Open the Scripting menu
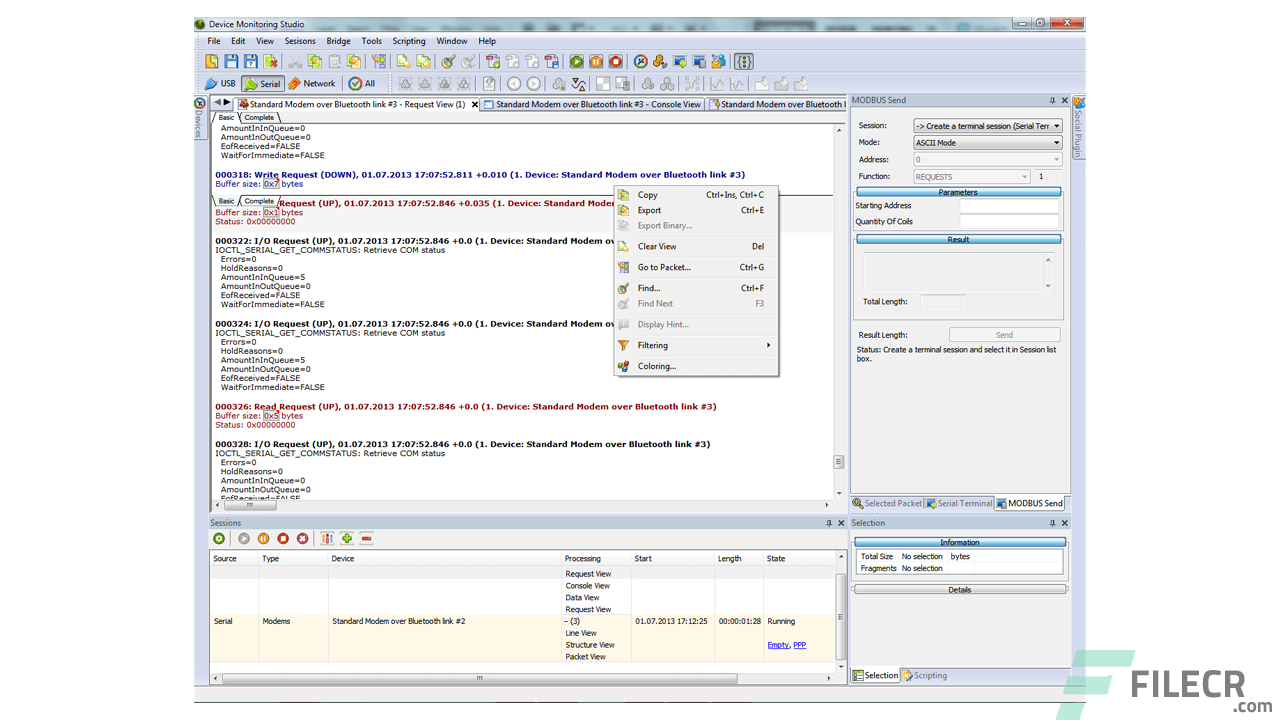 409,41
